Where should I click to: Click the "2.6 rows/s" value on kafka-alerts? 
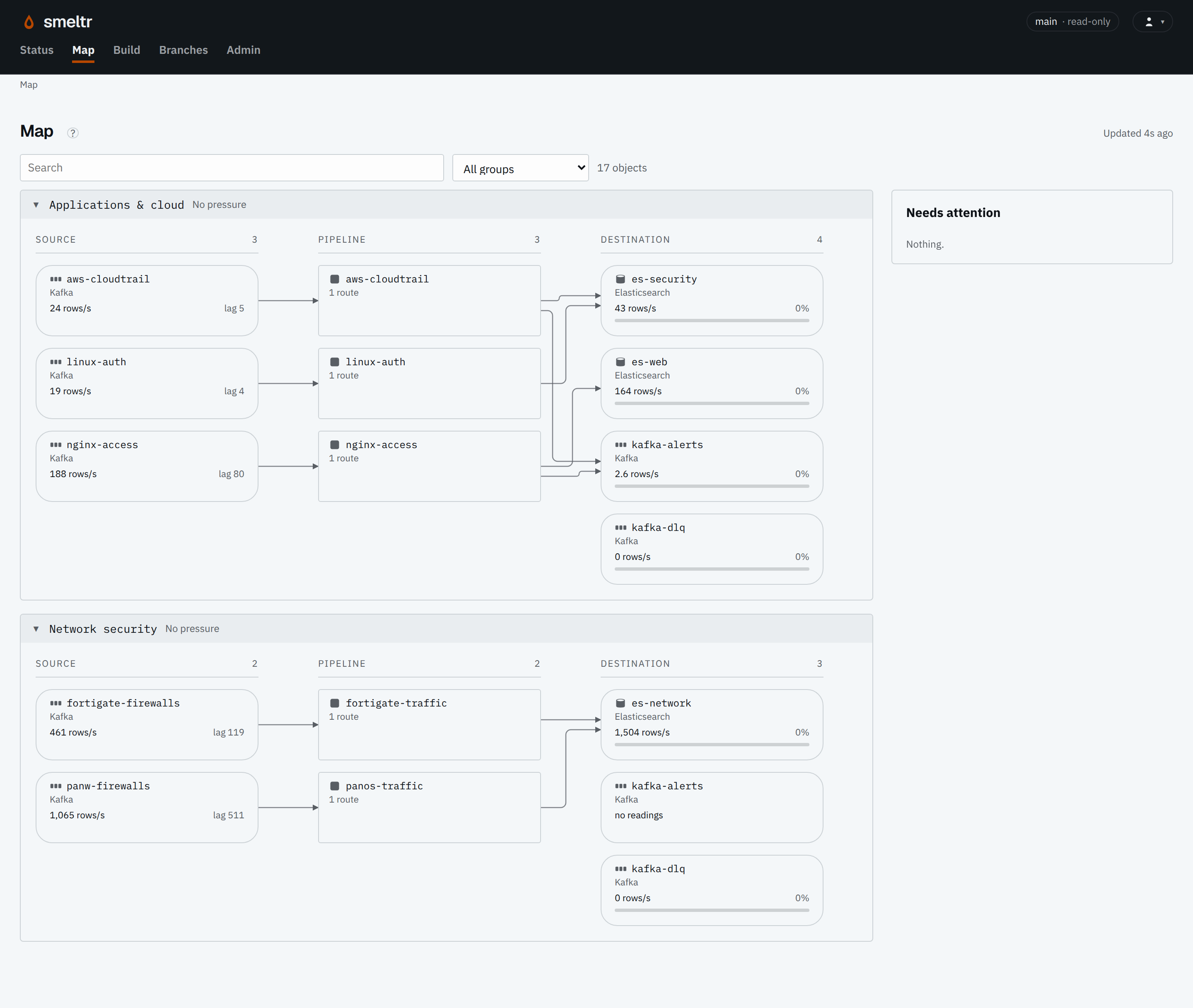pyautogui.click(x=636, y=474)
